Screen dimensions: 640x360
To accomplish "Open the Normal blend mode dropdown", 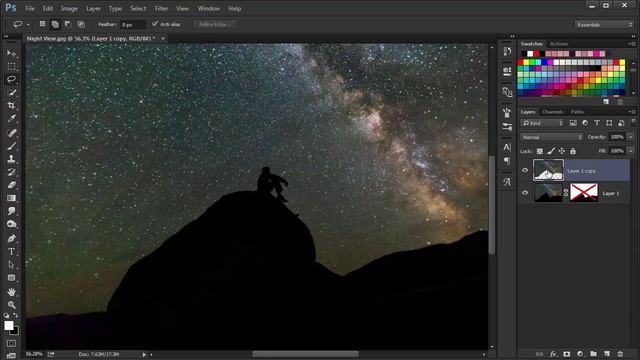I will coord(551,137).
